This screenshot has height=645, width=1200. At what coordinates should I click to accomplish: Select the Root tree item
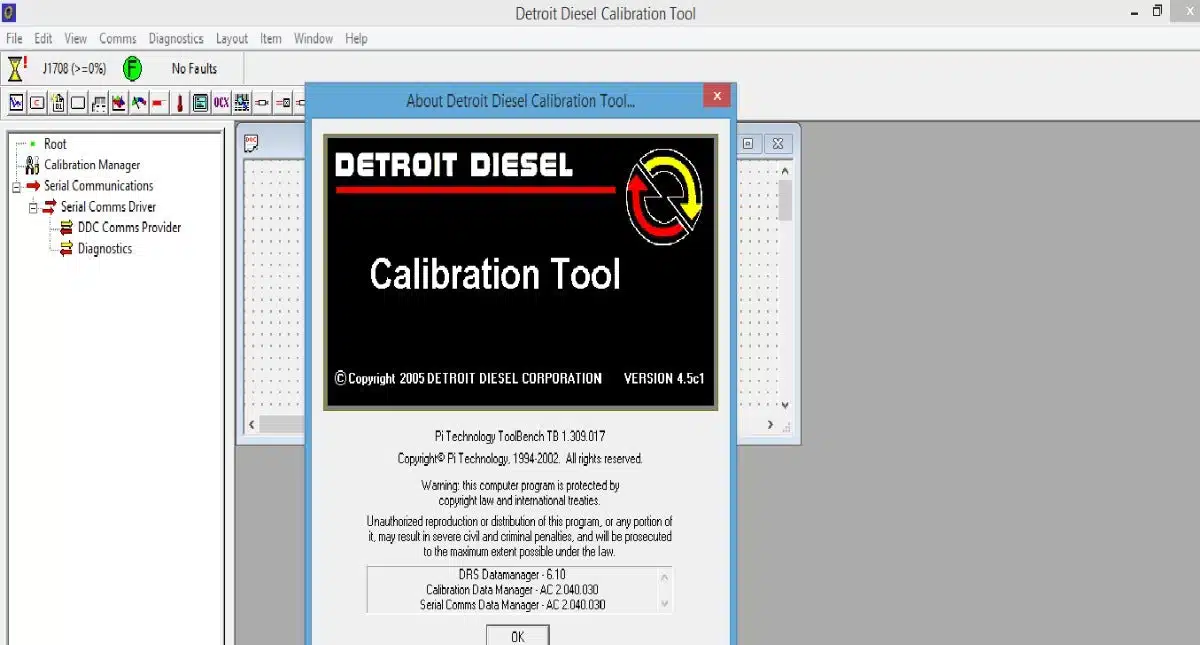(55, 144)
